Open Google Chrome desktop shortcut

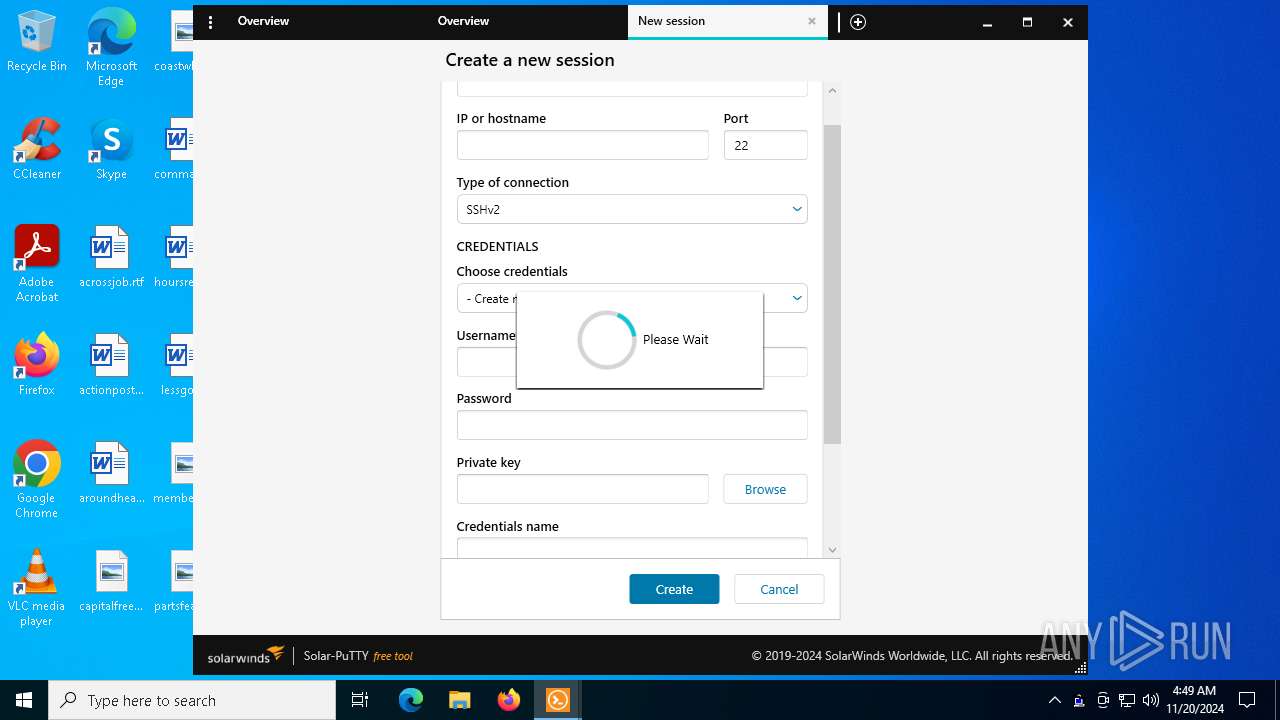[37, 480]
